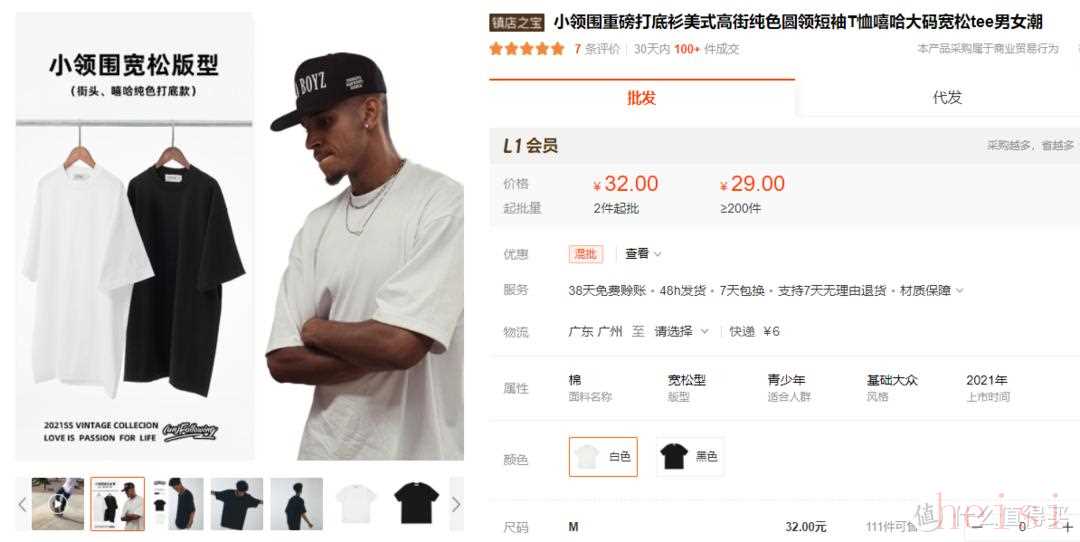The image size is (1080, 542).
Task: Increase size M quantity with plus
Action: (1068, 527)
